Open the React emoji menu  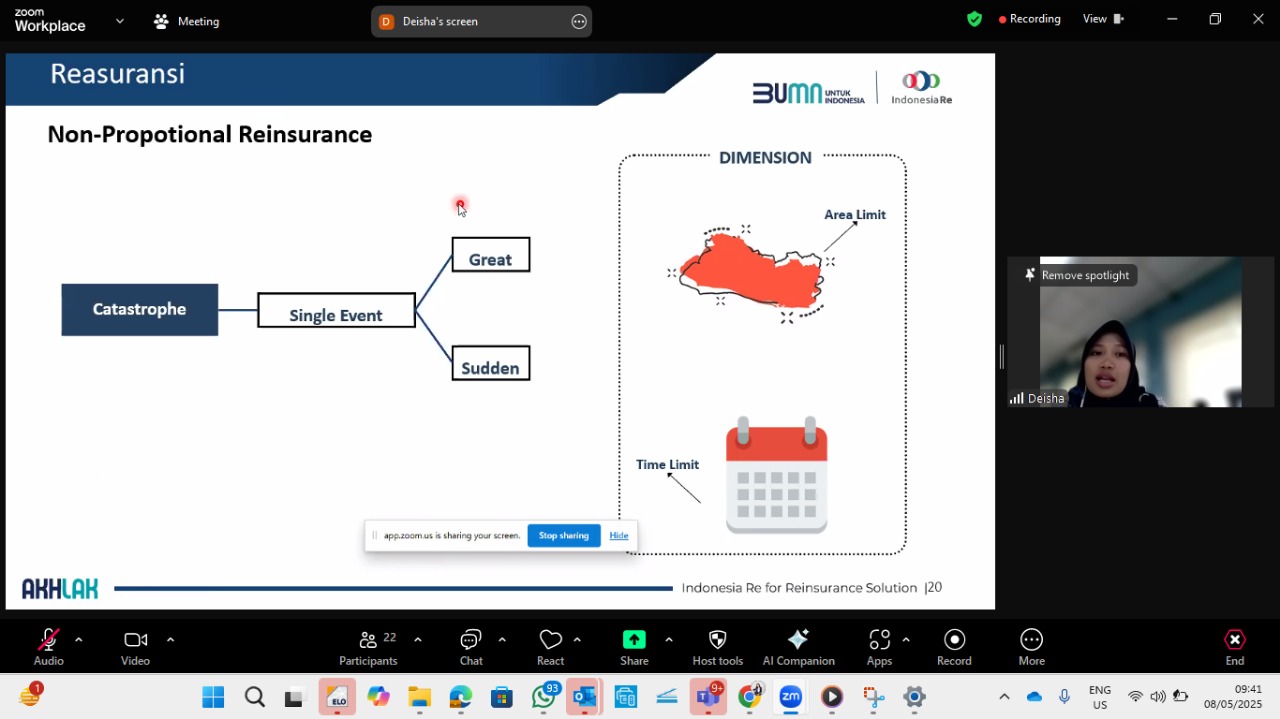click(x=550, y=647)
